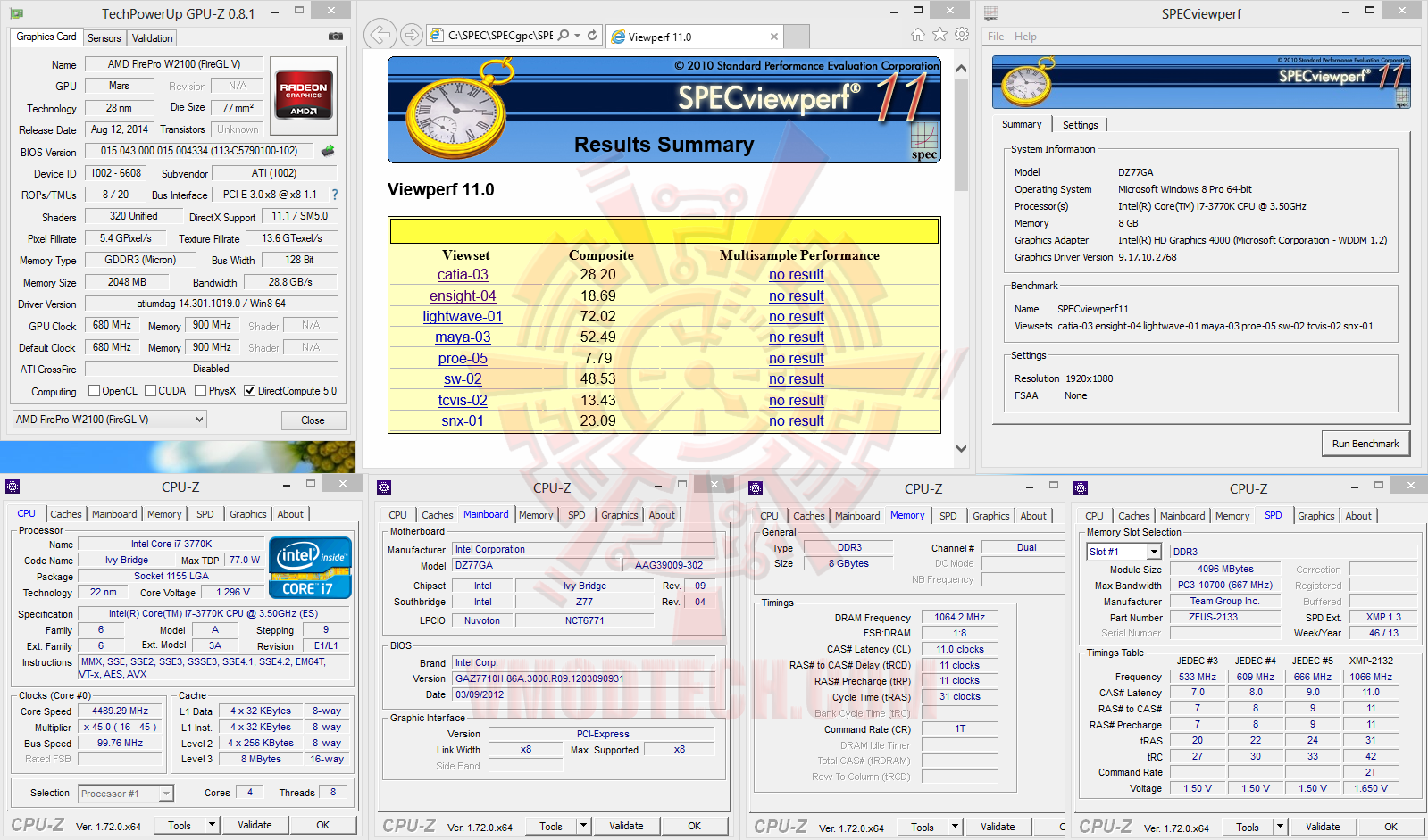
Task: Click the BIOS save chip icon in GPU-Z
Action: pos(328,151)
